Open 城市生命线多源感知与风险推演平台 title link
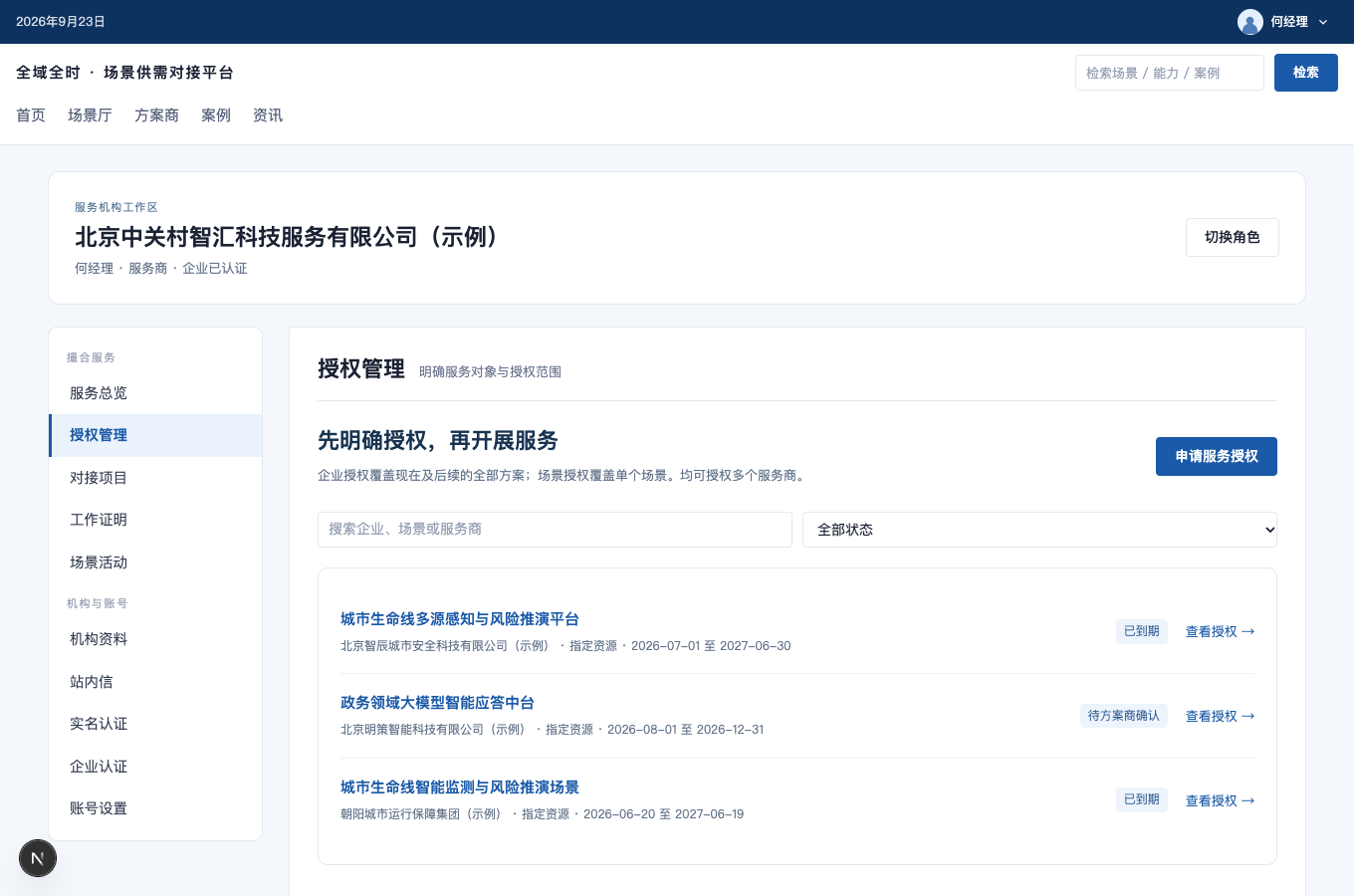The image size is (1354, 896). click(x=460, y=619)
